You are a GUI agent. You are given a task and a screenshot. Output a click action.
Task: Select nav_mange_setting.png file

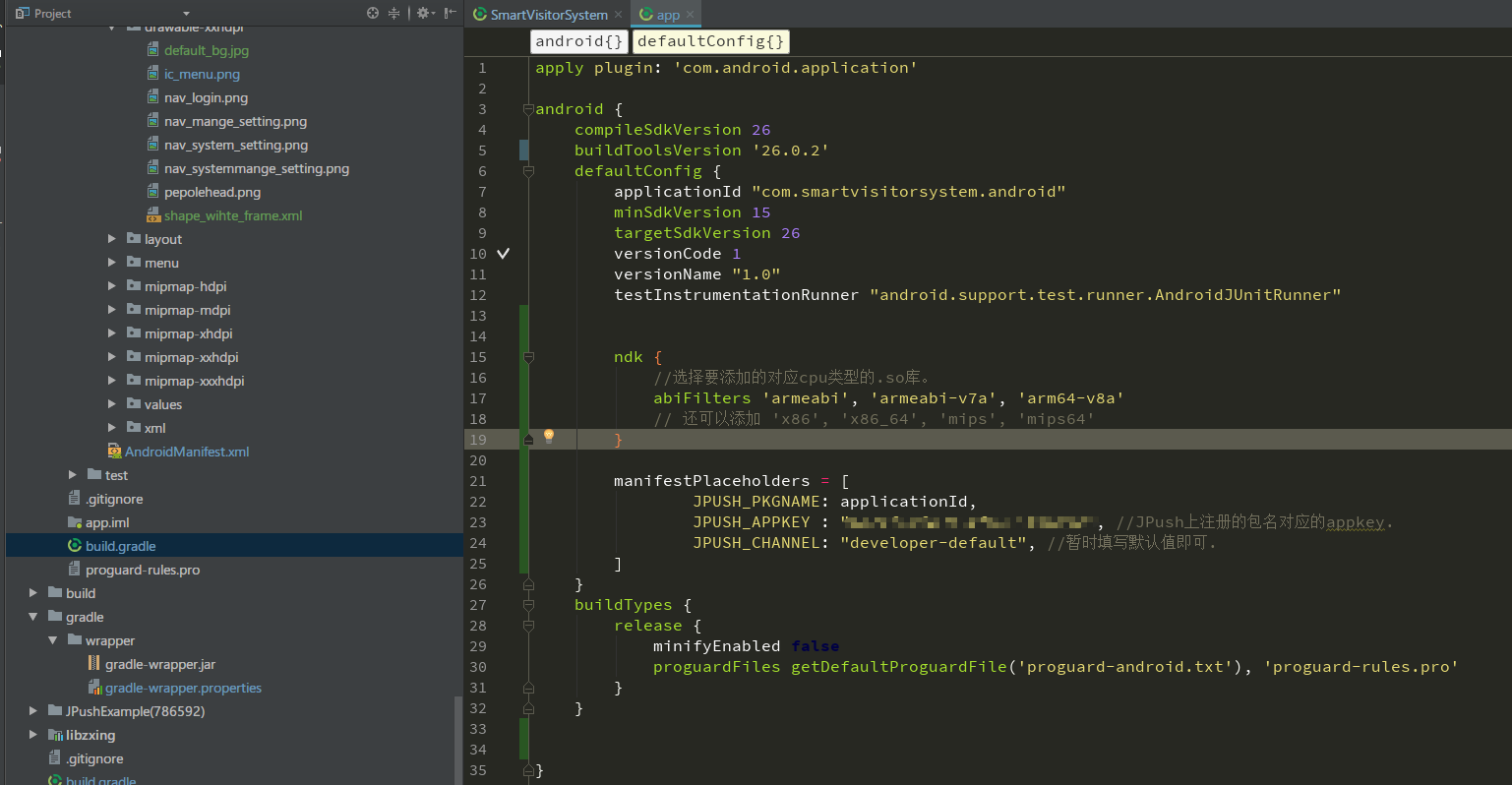click(235, 121)
